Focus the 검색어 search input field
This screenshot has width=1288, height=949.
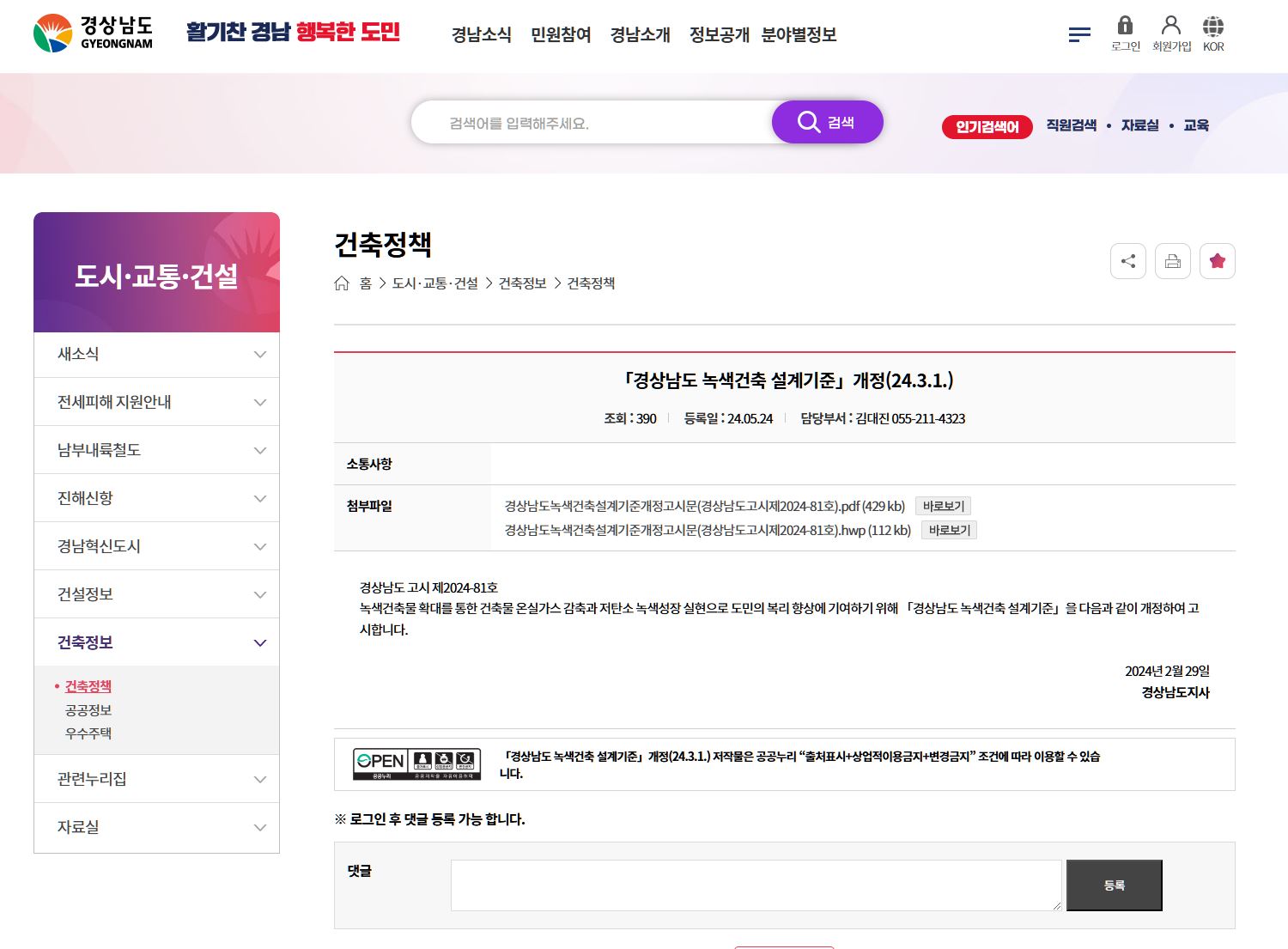(x=592, y=123)
